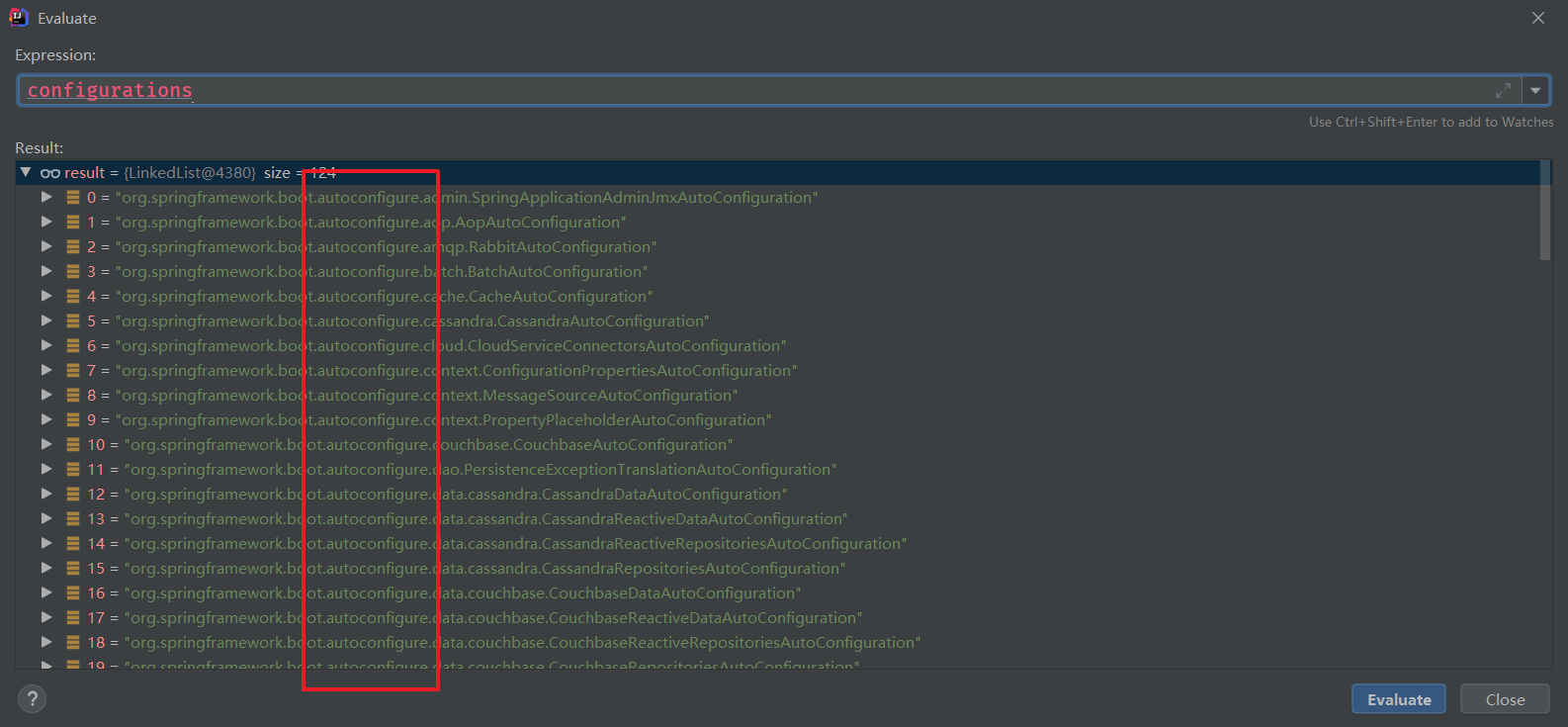Viewport: 1568px width, 727px height.
Task: Expand element 13 CassandraReactiveDataAutoConfiguration
Action: coord(45,518)
